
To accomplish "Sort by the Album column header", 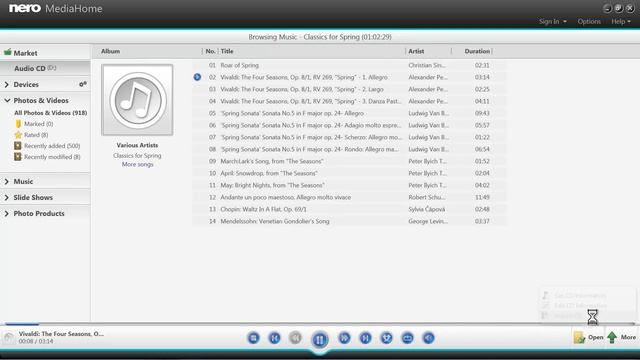I will [x=111, y=51].
